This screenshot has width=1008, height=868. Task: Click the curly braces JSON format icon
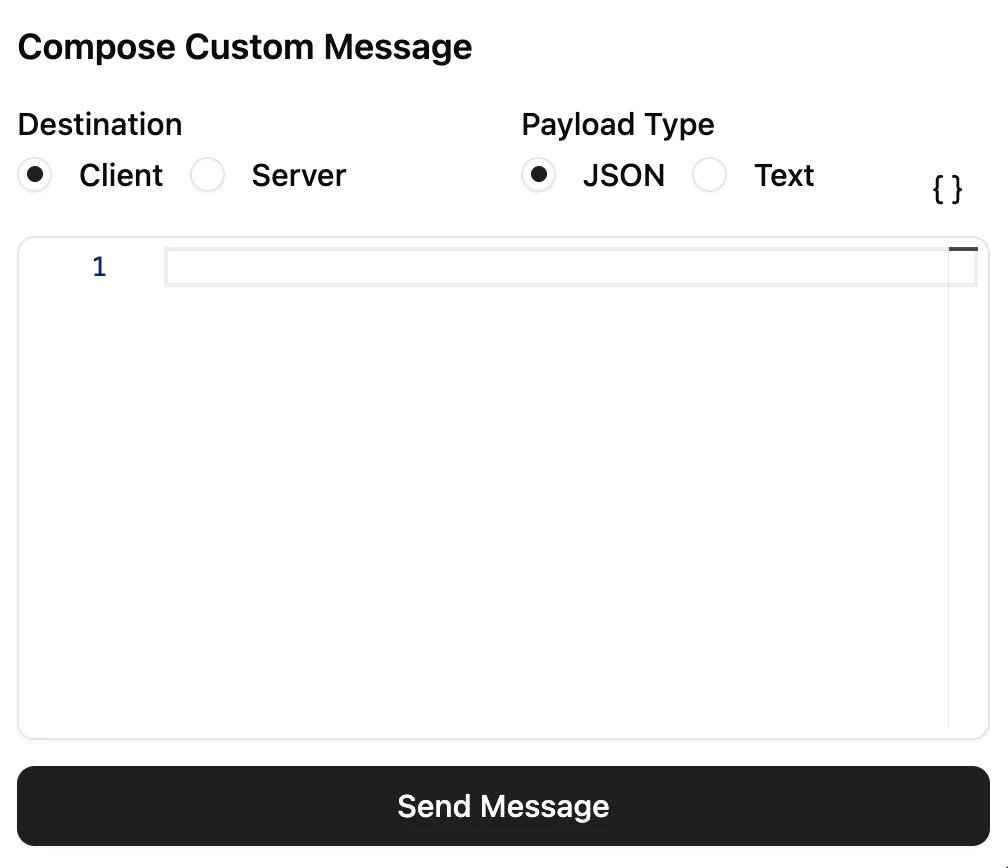point(947,188)
